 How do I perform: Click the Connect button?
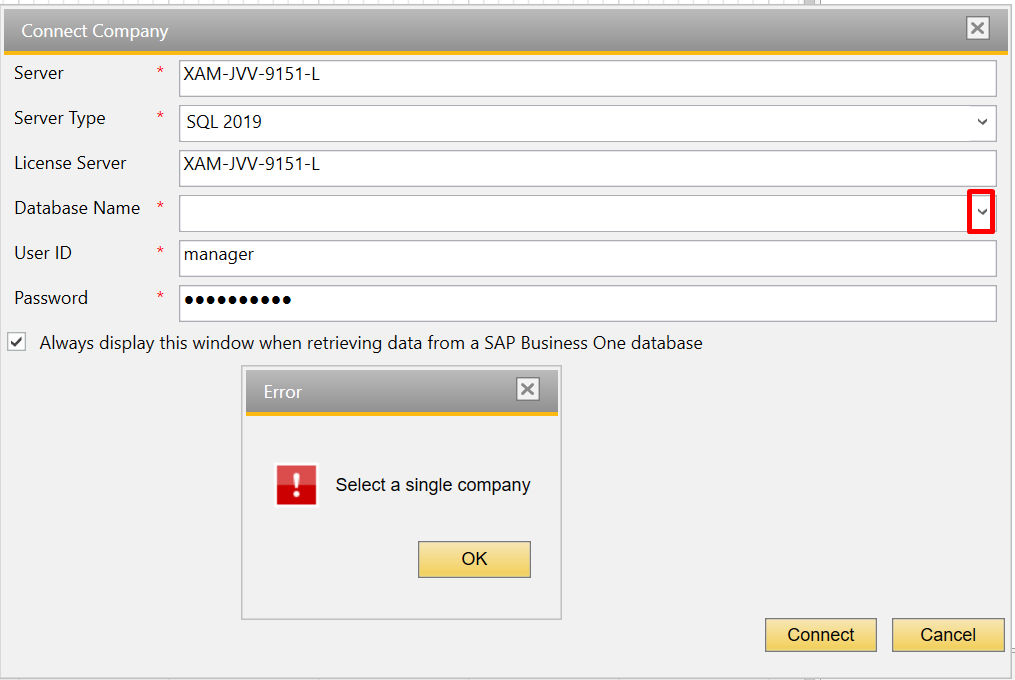pos(820,635)
